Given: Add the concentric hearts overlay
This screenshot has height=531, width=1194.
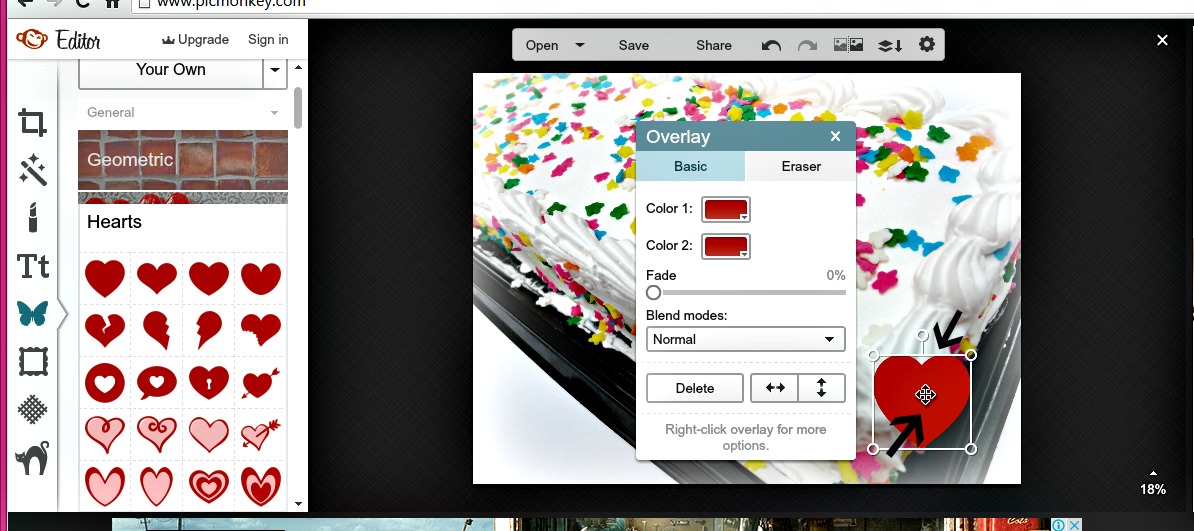Looking at the screenshot, I should (209, 487).
